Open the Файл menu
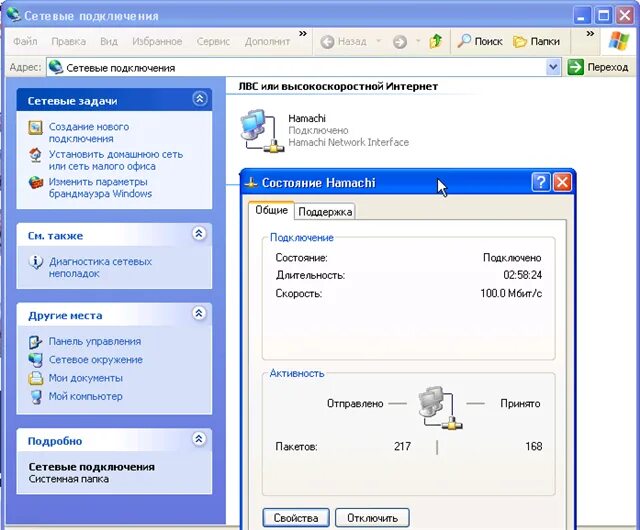The height and width of the screenshot is (530, 640). (x=25, y=41)
